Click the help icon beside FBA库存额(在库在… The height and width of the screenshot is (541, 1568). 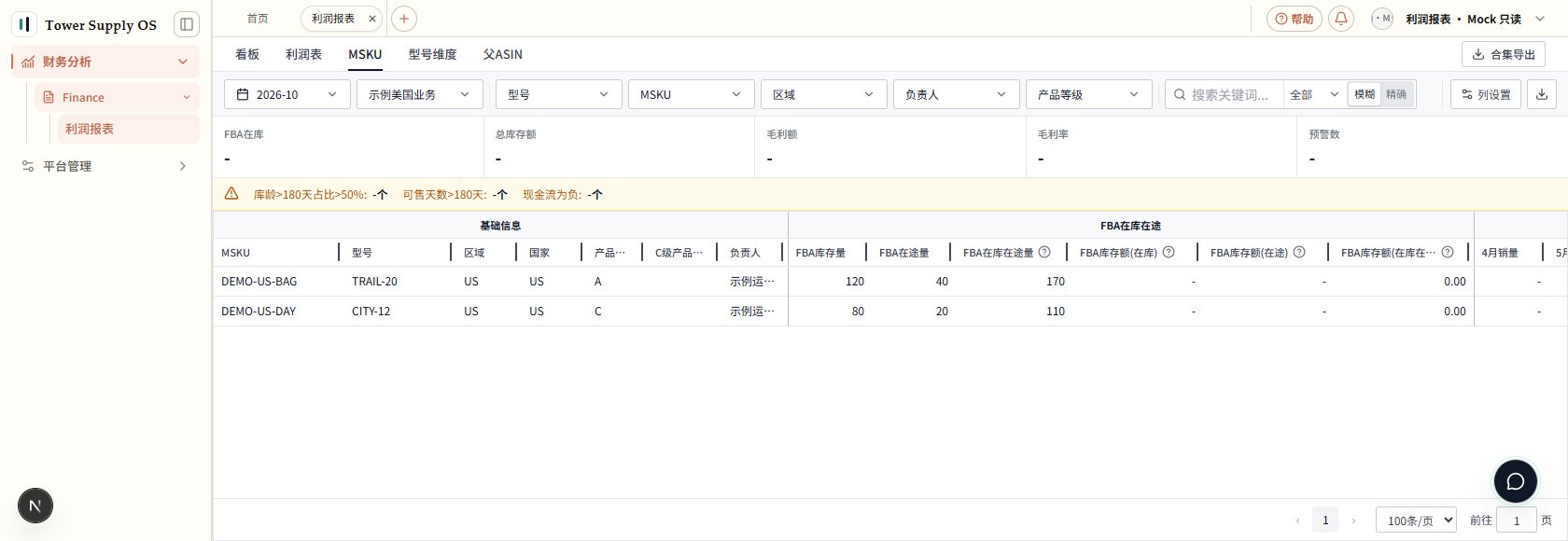(x=1448, y=252)
